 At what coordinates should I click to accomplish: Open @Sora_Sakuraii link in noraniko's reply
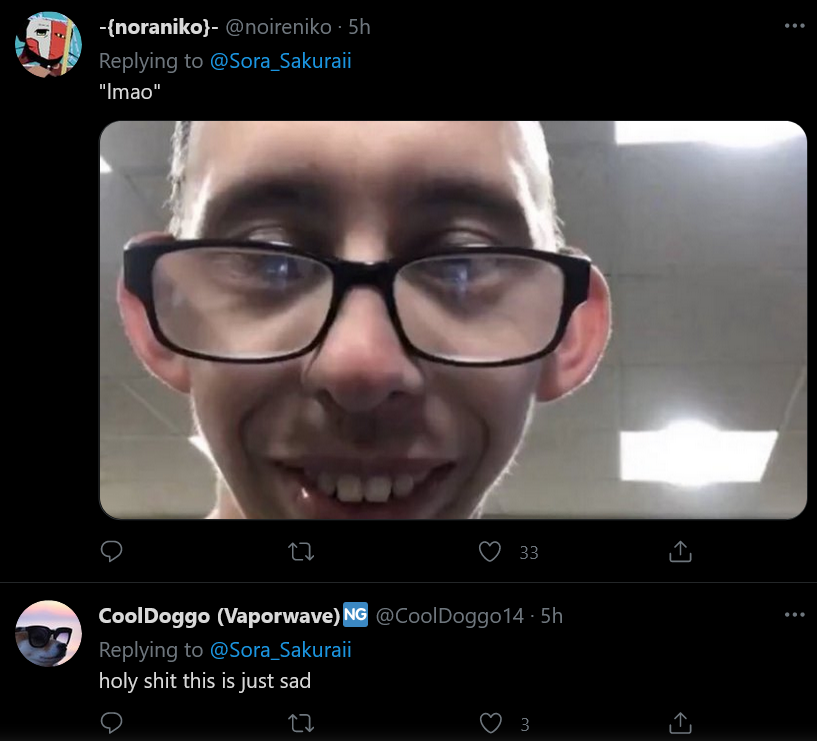[280, 61]
